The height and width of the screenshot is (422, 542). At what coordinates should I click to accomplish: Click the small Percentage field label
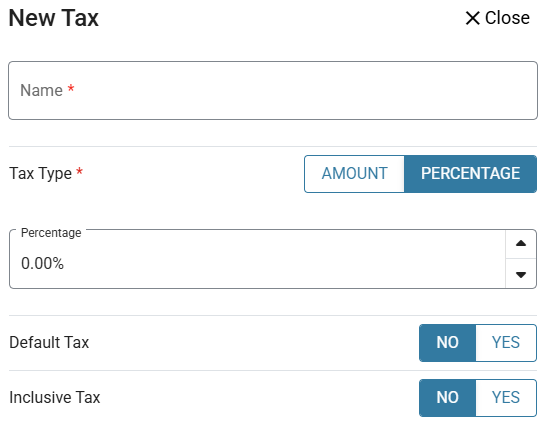coord(51,233)
